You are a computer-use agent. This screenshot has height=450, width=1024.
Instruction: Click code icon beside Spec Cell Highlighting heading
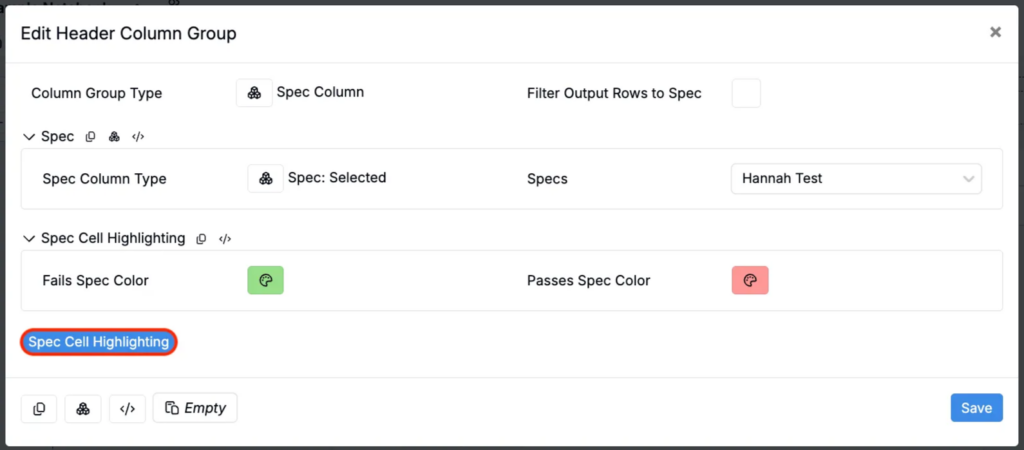point(225,238)
